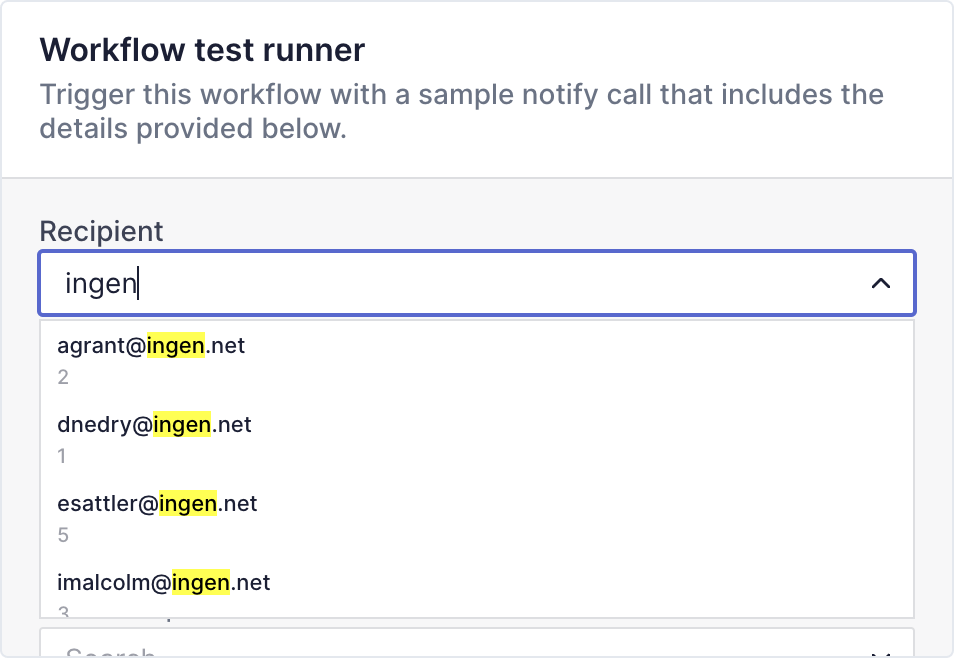
Task: Click ID number 1 under dnedry entry
Action: coord(61,457)
